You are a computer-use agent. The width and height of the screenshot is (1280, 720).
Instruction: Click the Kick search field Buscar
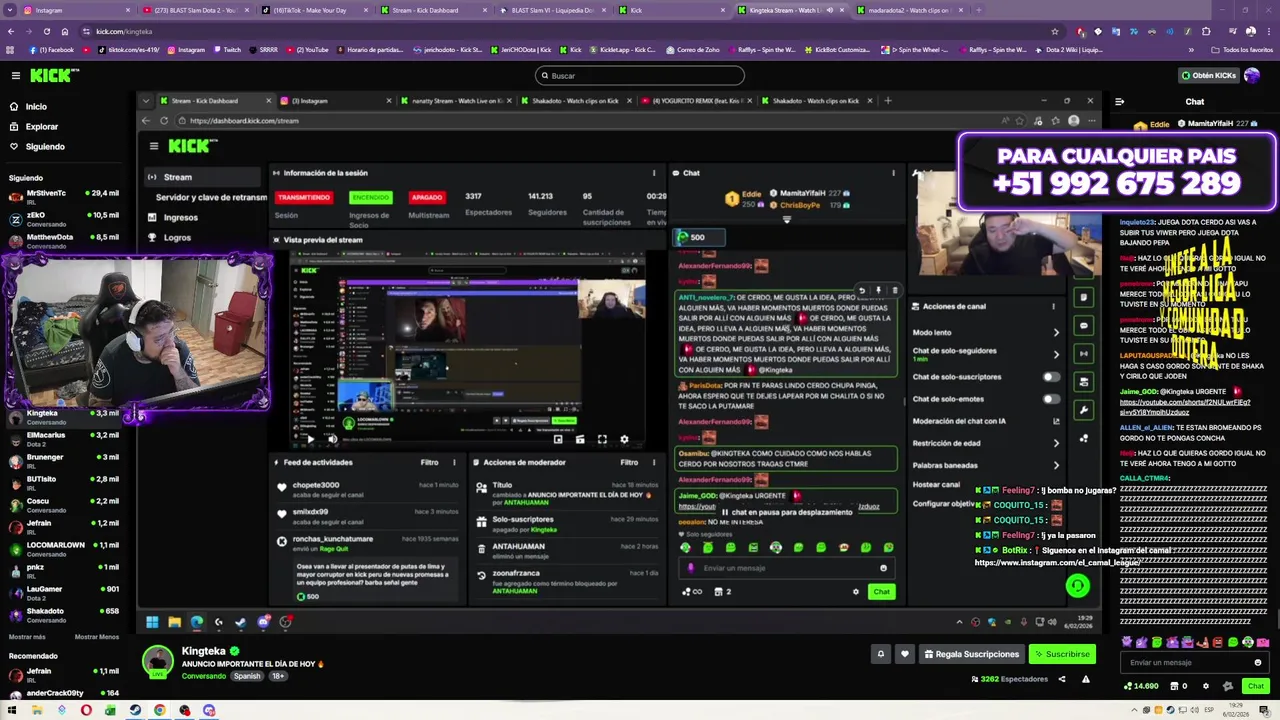[x=640, y=76]
